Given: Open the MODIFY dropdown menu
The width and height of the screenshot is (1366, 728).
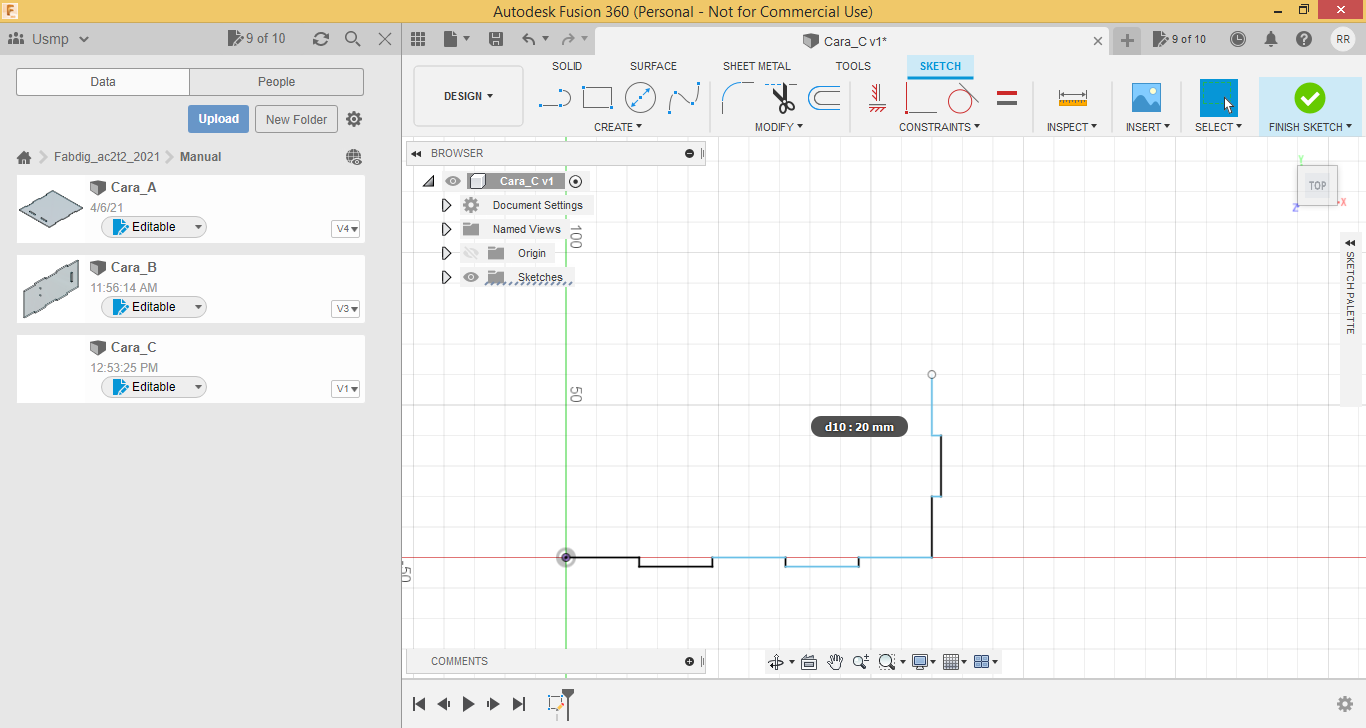Looking at the screenshot, I should click(x=779, y=127).
